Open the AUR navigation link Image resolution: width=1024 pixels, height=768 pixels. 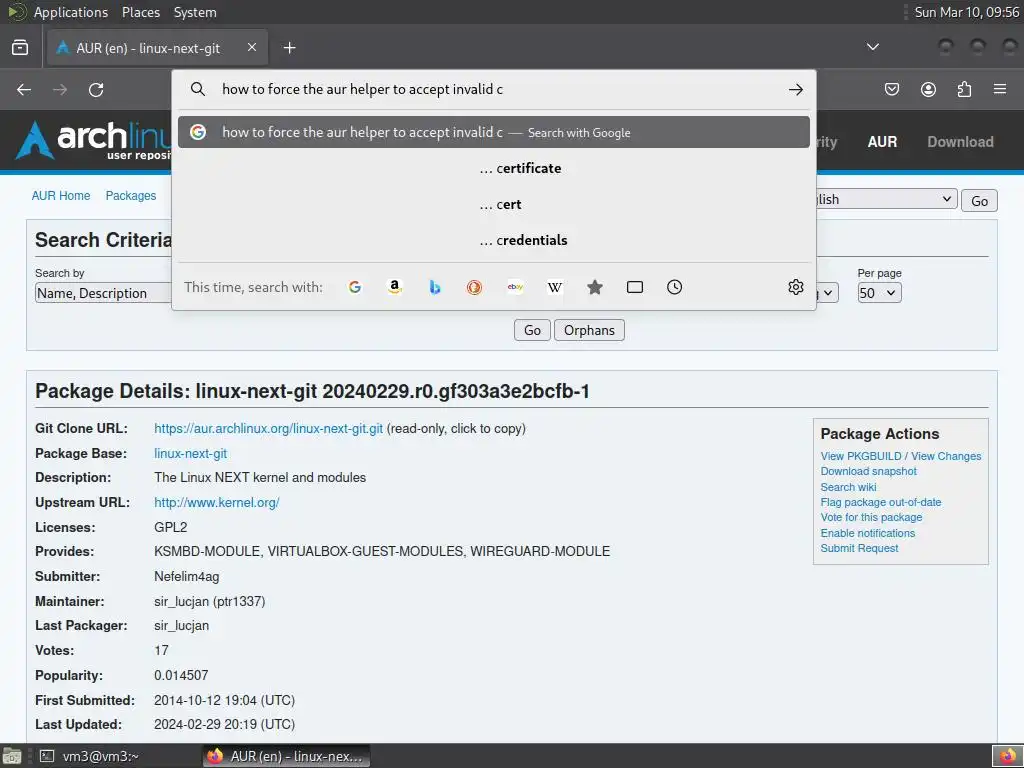(882, 142)
